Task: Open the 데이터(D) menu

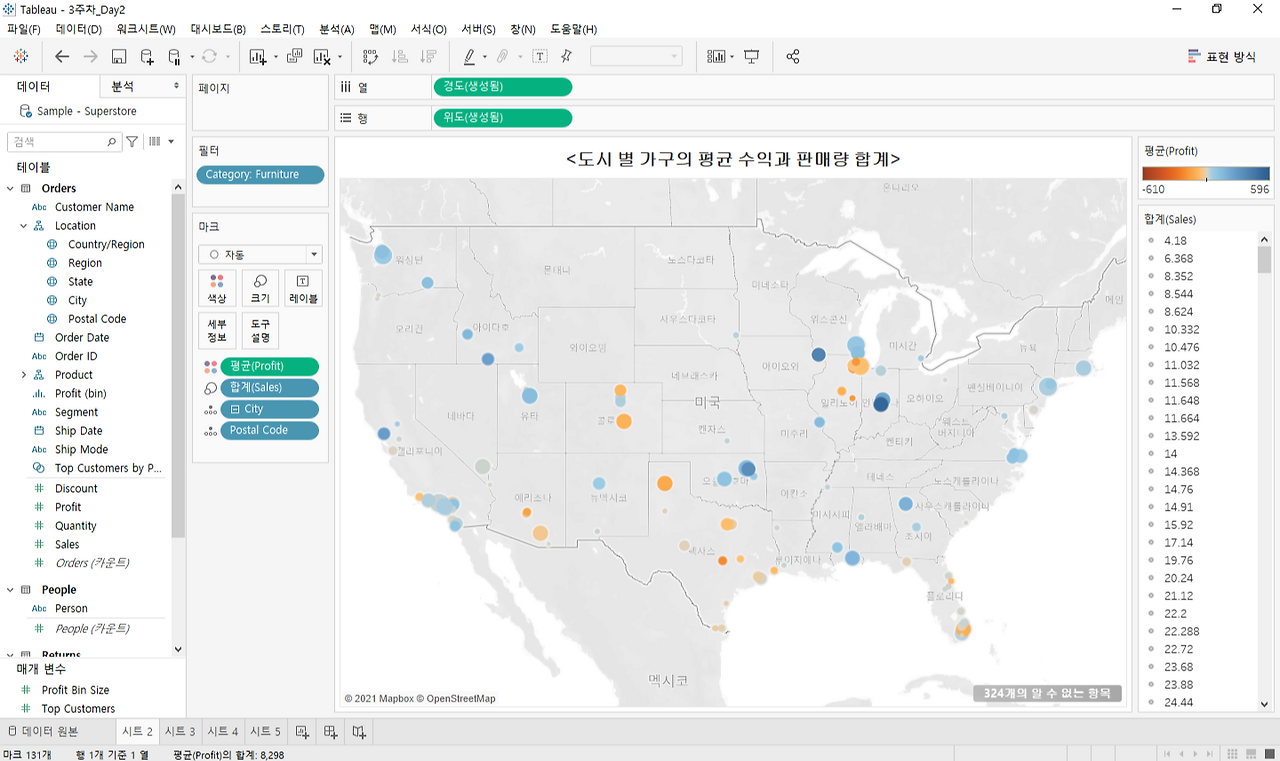Action: point(79,29)
